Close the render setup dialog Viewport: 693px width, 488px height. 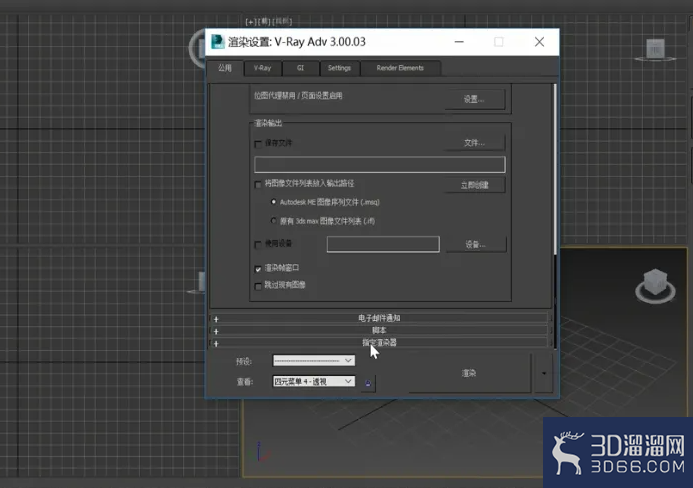pos(539,42)
